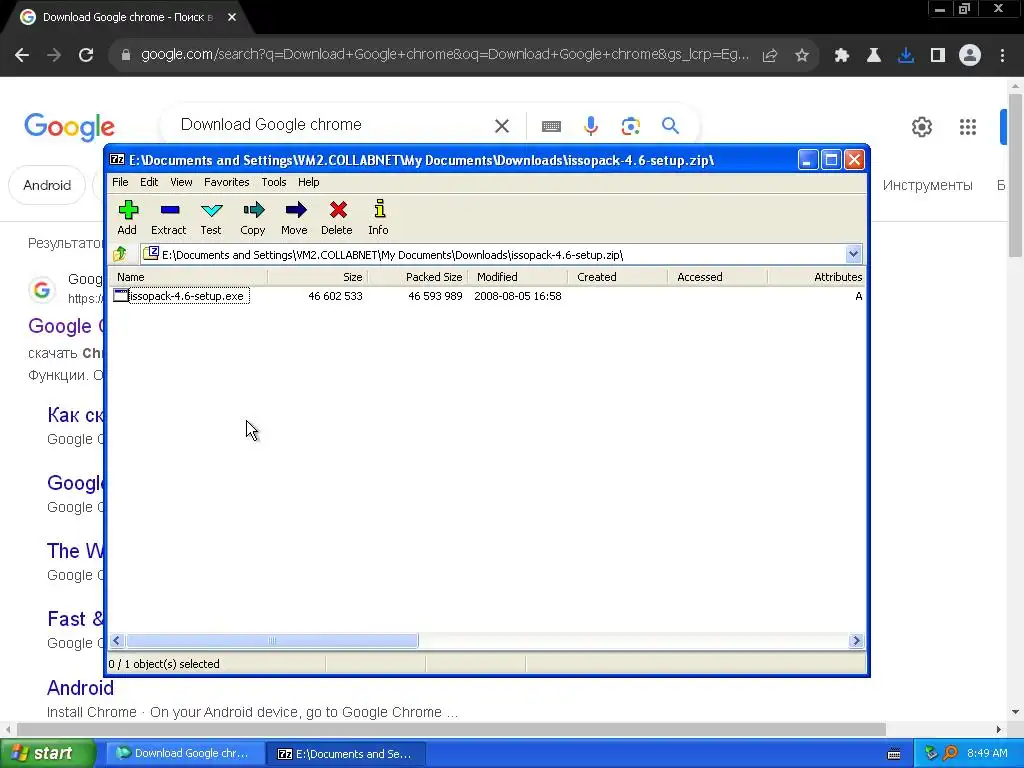The width and height of the screenshot is (1024, 768).
Task: Choose the Move toolbar icon
Action: coord(295,217)
